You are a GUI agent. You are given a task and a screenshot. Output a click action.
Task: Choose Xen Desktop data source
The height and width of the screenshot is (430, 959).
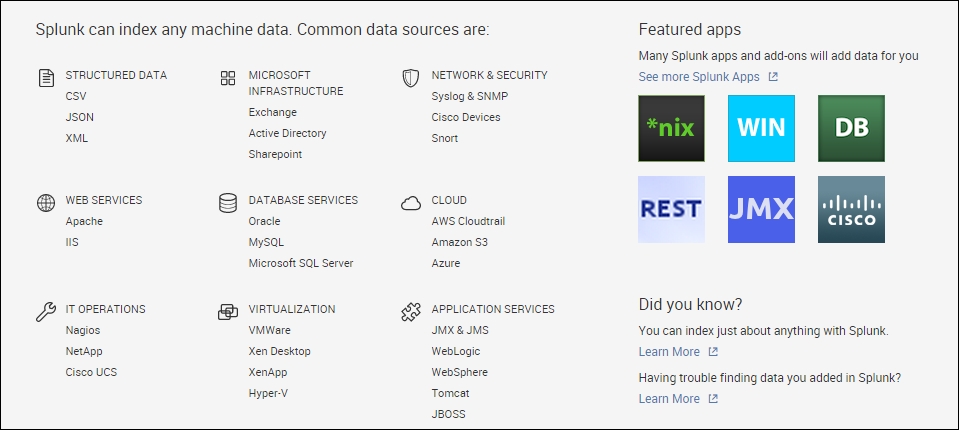coord(280,351)
